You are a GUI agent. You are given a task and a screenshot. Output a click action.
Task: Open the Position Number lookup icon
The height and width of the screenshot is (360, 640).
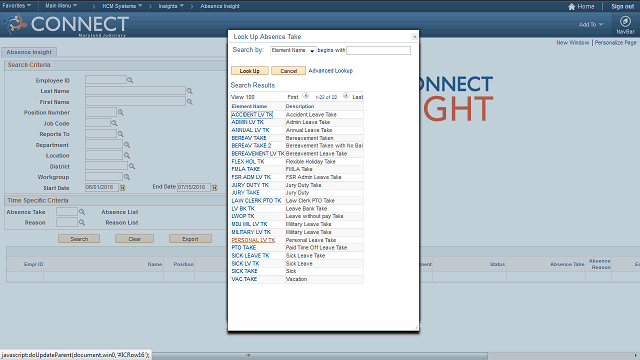click(120, 112)
